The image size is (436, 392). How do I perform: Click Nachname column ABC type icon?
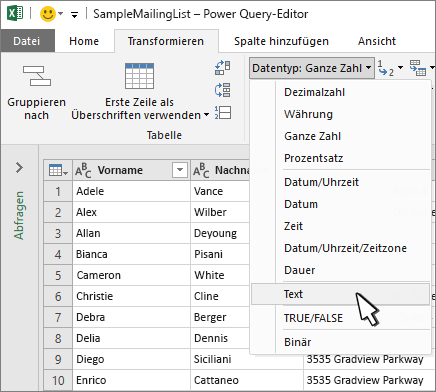point(201,170)
